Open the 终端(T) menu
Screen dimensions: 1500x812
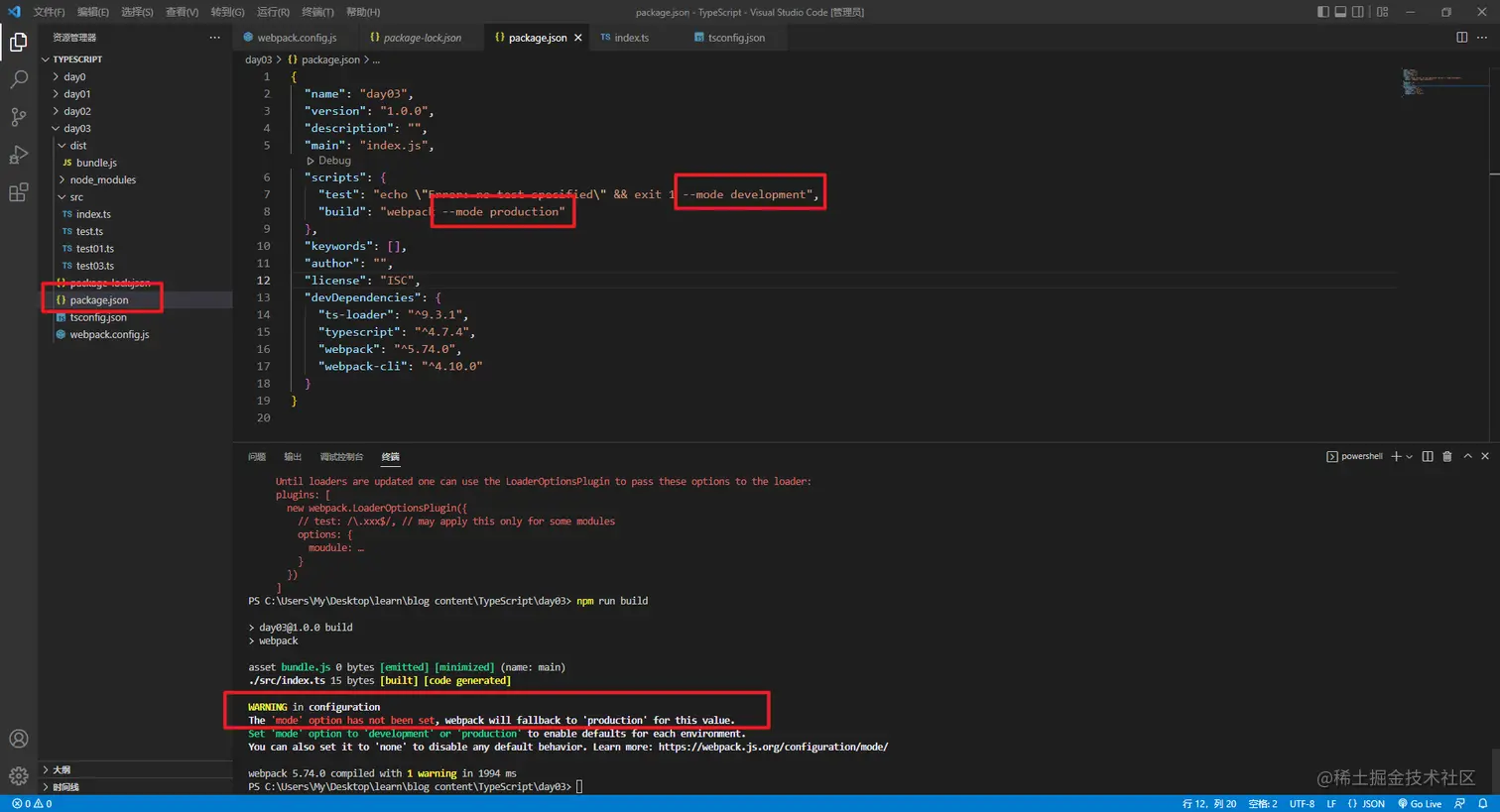[x=317, y=12]
